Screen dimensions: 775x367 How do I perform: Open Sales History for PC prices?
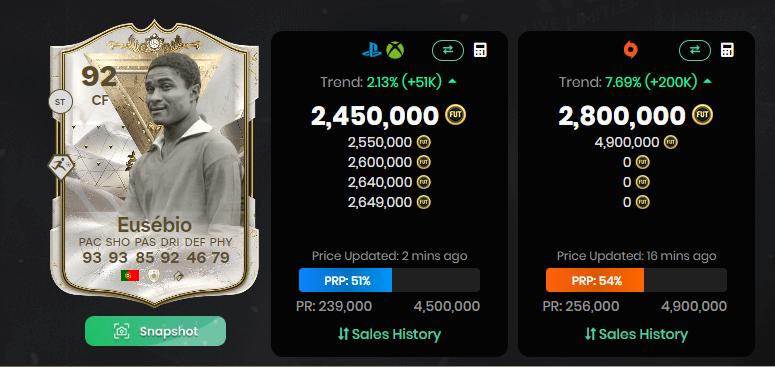point(636,334)
